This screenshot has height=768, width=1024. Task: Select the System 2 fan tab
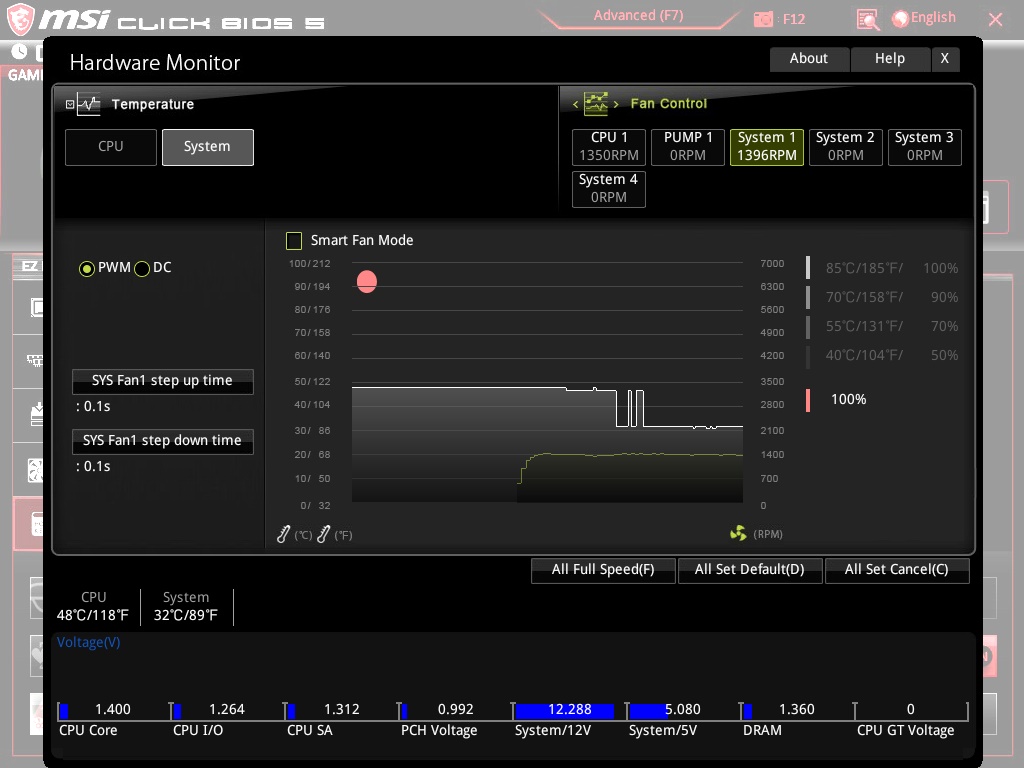[x=845, y=146]
